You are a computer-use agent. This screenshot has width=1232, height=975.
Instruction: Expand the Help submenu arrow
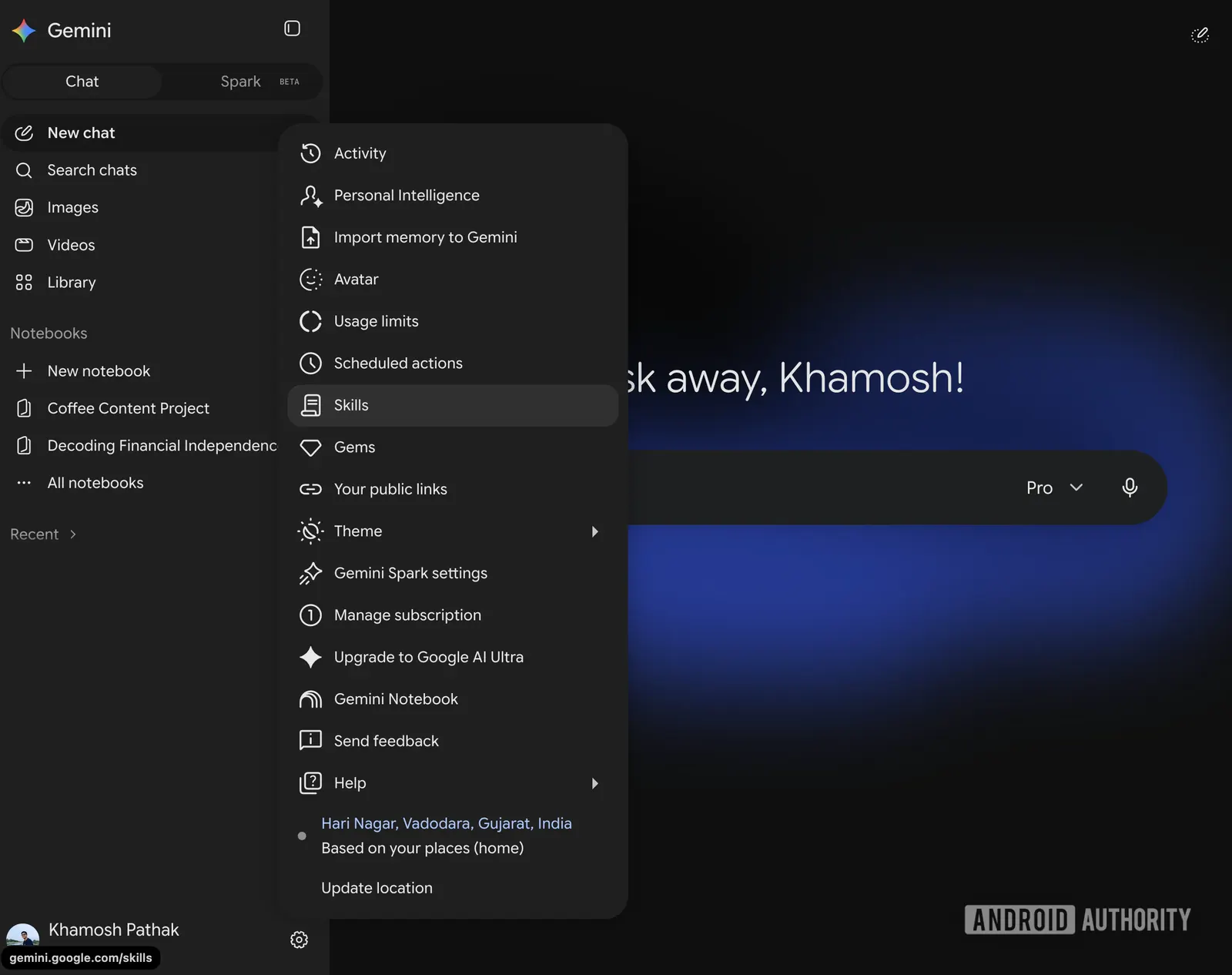click(594, 783)
